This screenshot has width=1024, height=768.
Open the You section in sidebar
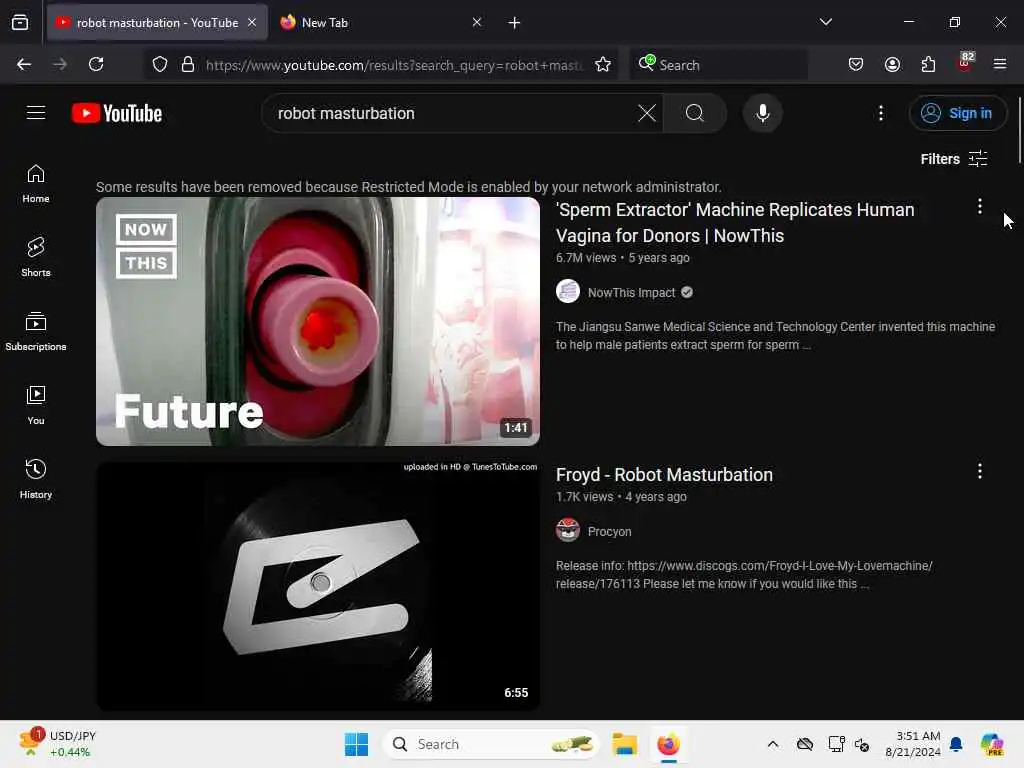pos(36,406)
